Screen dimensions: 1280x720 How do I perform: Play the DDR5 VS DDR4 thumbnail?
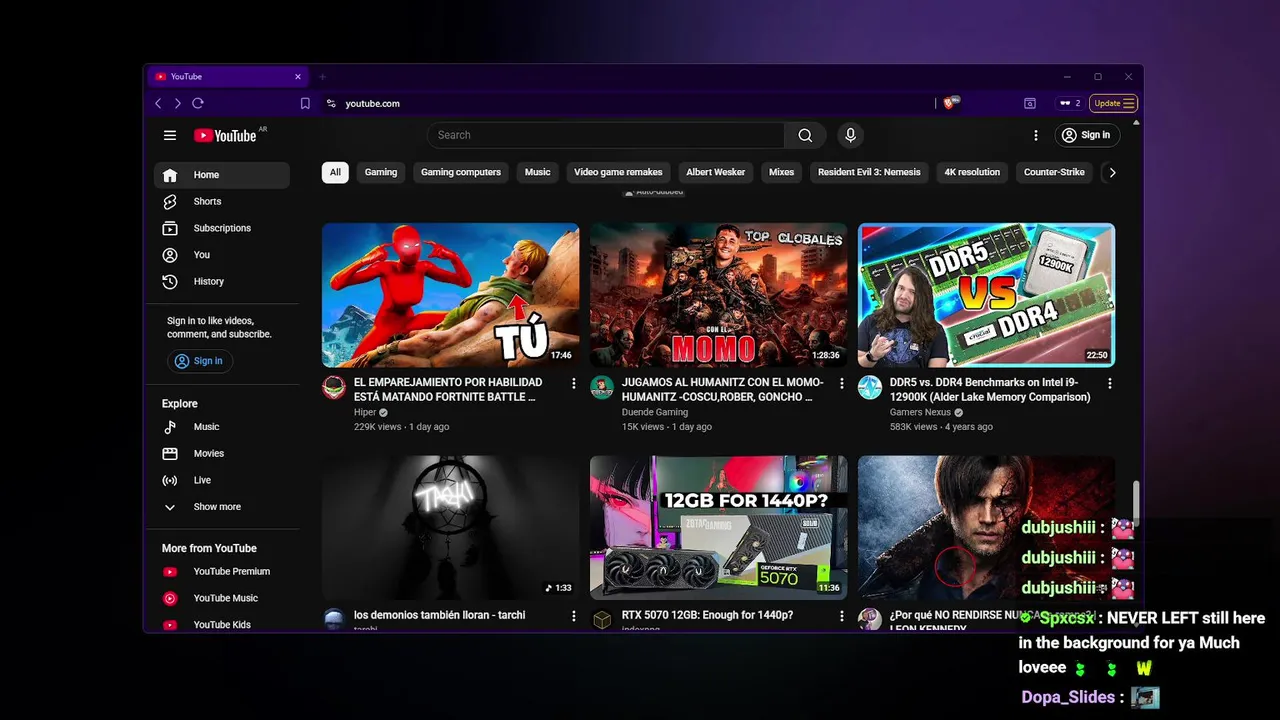986,295
